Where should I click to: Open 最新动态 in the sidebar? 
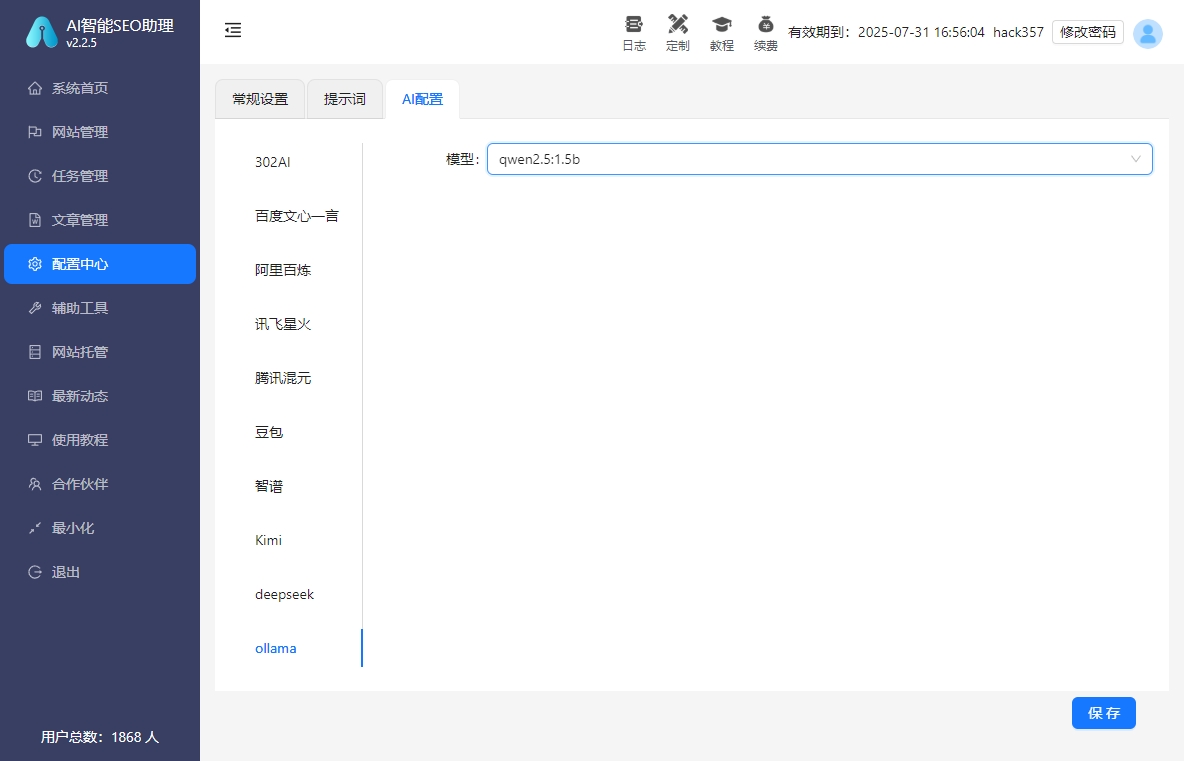[x=100, y=396]
